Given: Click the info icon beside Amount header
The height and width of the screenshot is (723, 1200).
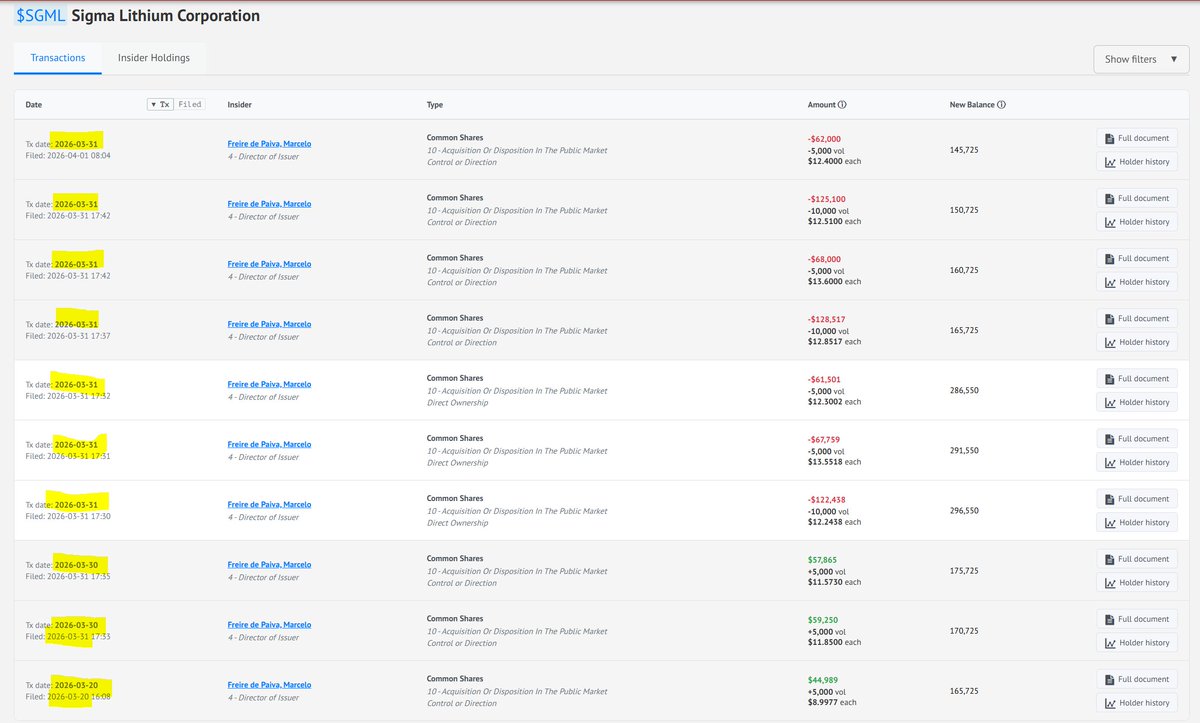Looking at the screenshot, I should [x=842, y=104].
